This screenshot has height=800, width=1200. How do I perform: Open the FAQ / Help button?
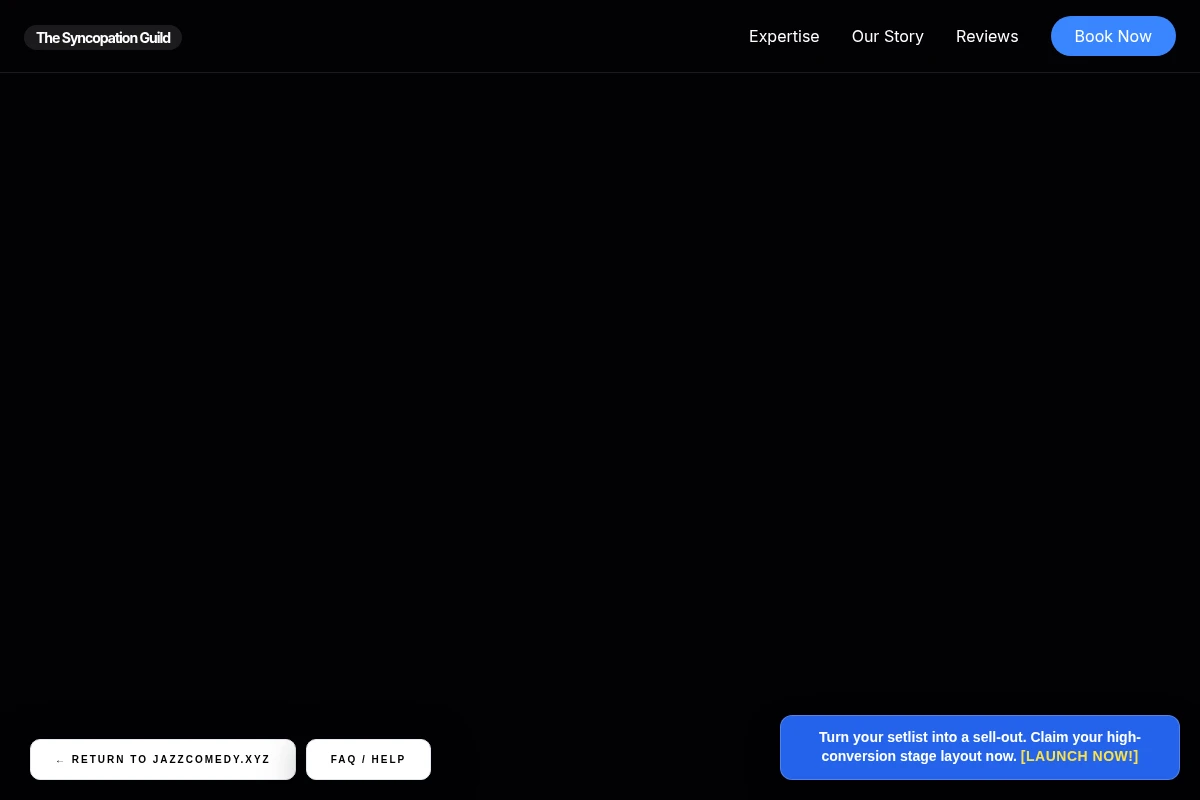(368, 759)
